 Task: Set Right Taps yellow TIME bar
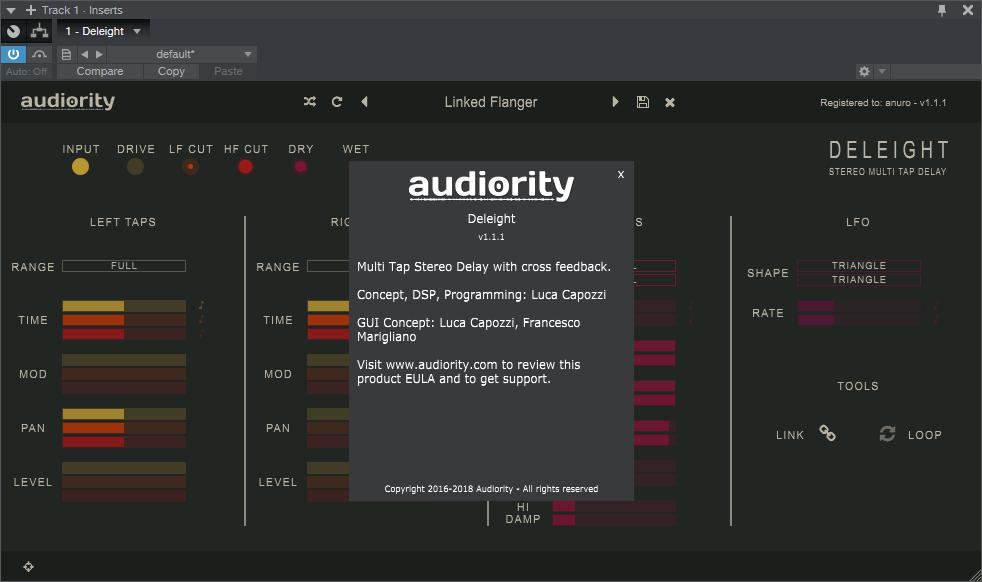pos(328,306)
